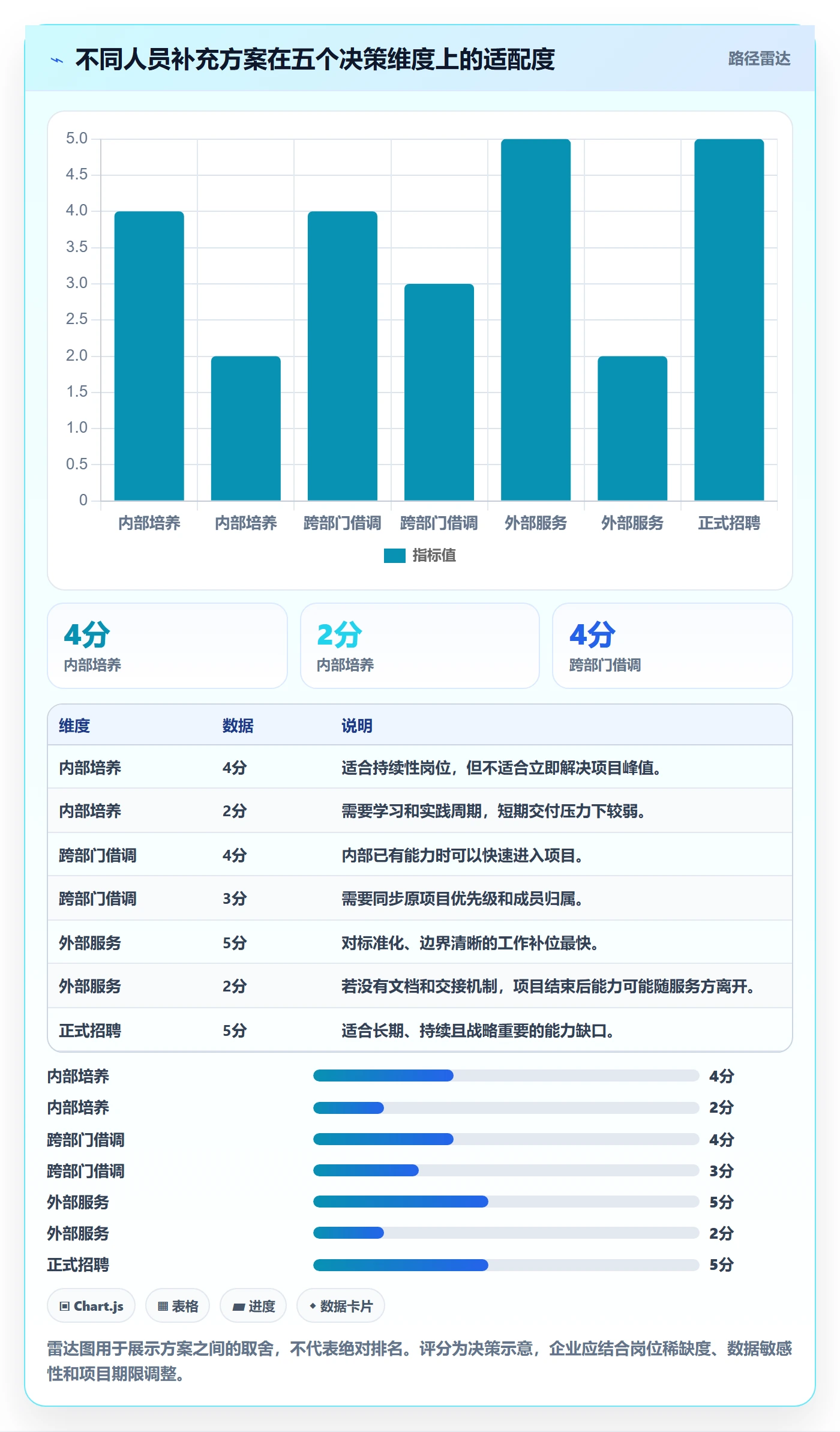Select row text 对标准化、边界清晰的工作补位最快。
The width and height of the screenshot is (840, 1432).
point(470,943)
